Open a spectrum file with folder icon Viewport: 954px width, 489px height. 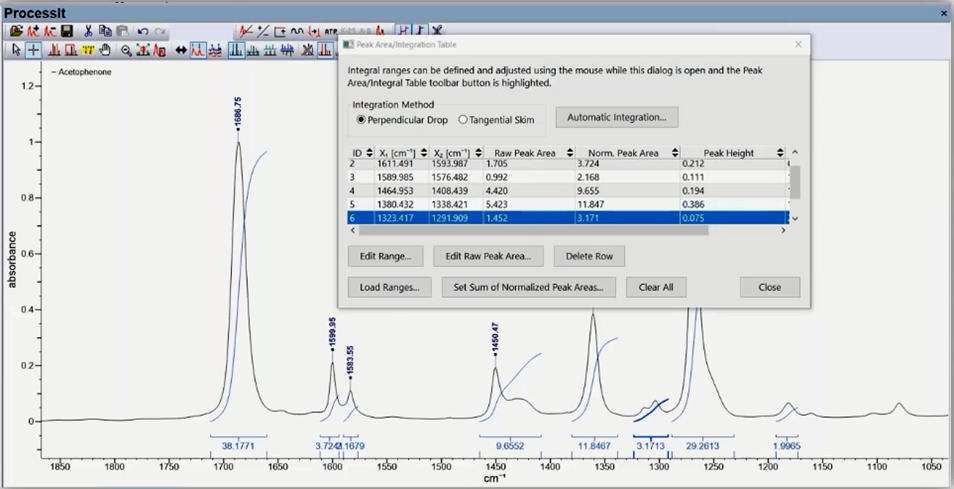(16, 30)
